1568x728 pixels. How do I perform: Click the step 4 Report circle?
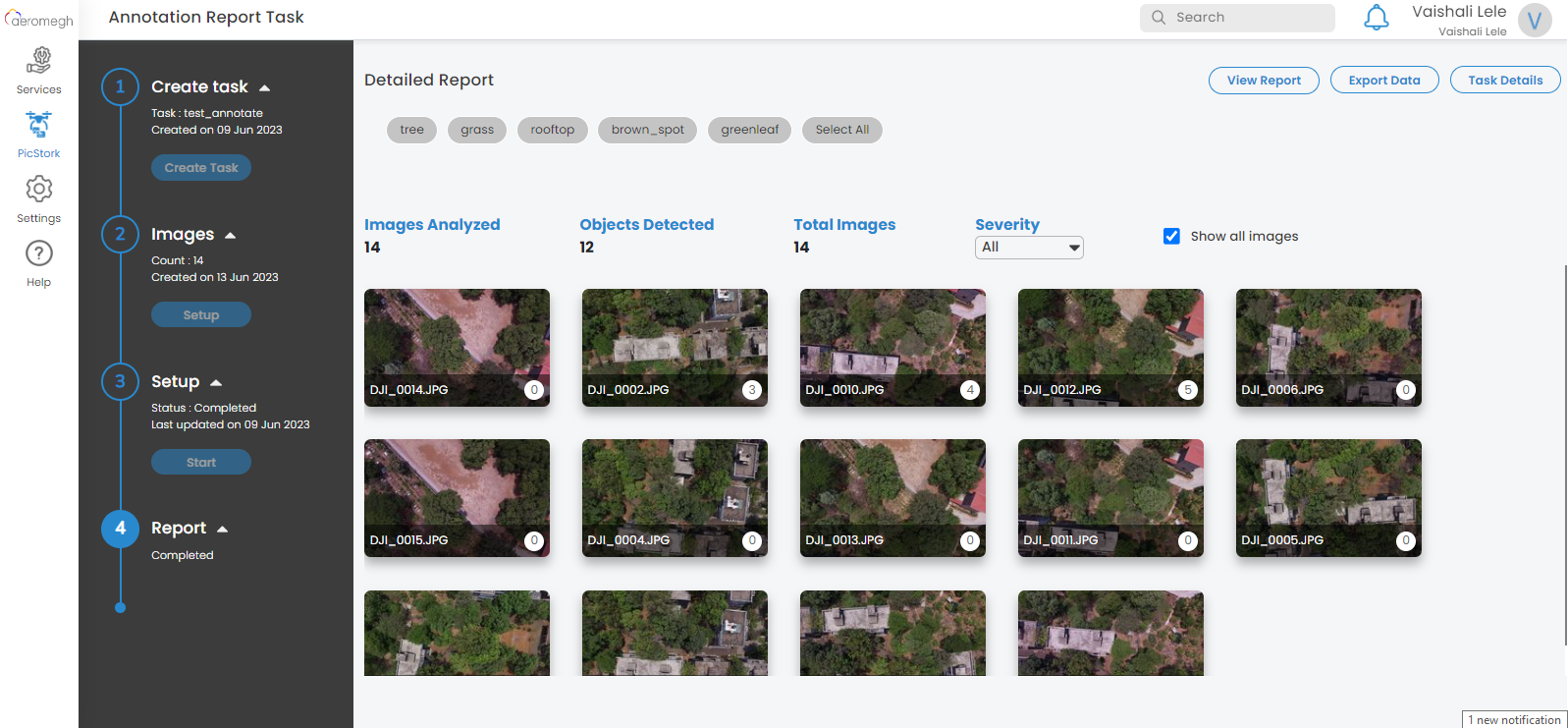[x=120, y=529]
